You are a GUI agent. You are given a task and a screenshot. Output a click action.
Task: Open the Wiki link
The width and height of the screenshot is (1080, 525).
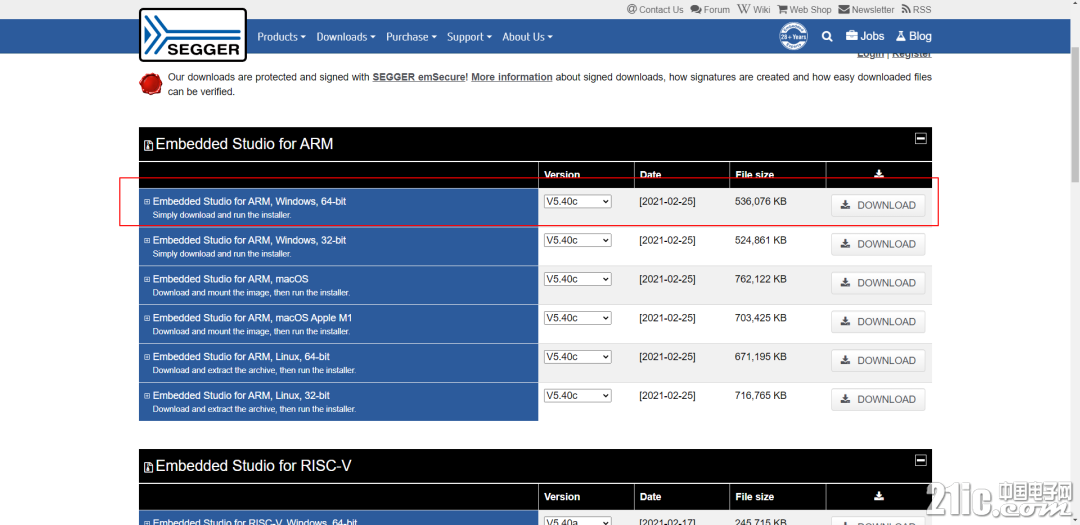click(754, 10)
